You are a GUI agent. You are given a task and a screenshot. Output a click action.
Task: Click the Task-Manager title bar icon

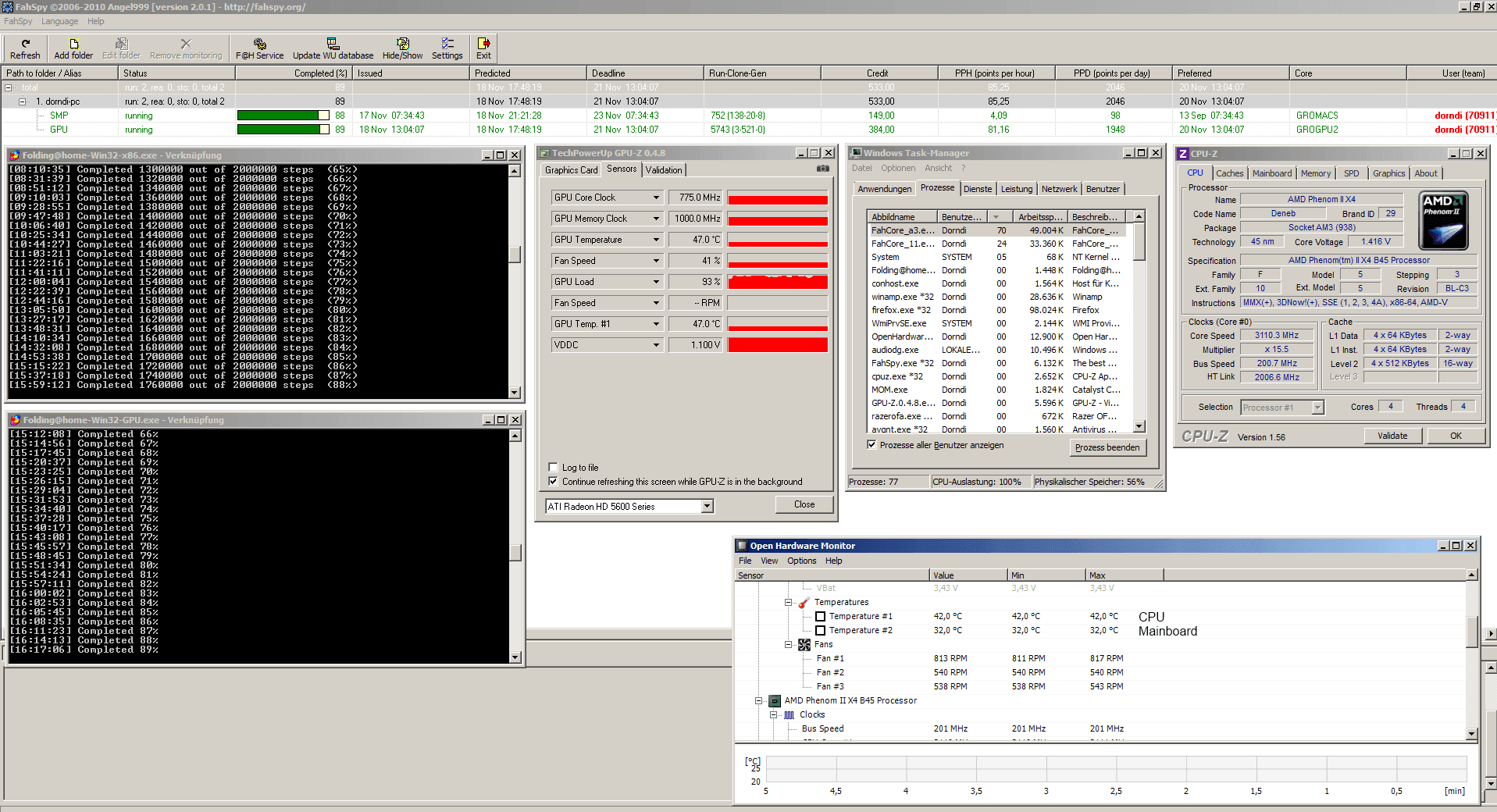coord(857,153)
